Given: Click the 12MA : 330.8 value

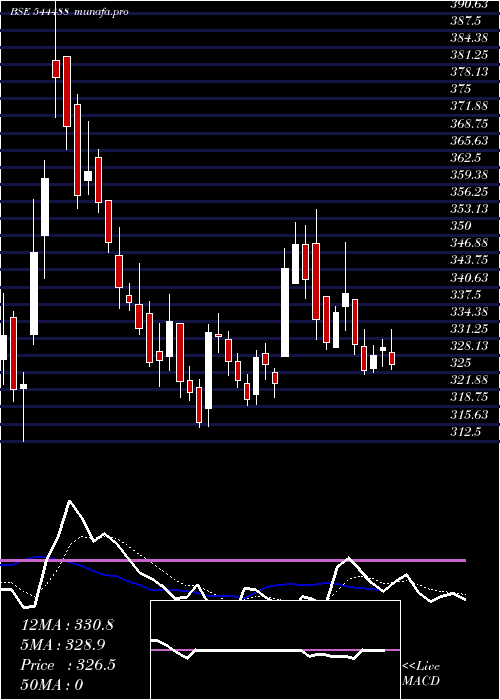Looking at the screenshot, I should click(x=67, y=625).
